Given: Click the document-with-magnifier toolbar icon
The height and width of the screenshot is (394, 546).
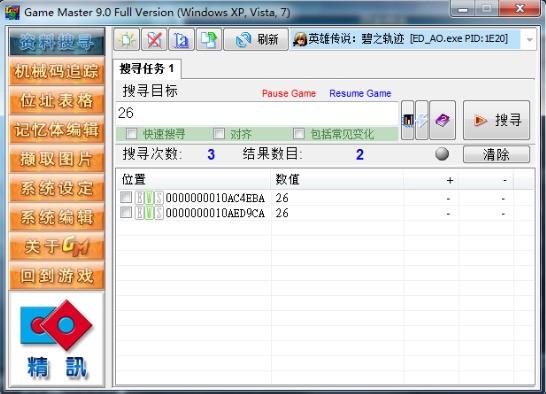Looking at the screenshot, I should [181, 40].
